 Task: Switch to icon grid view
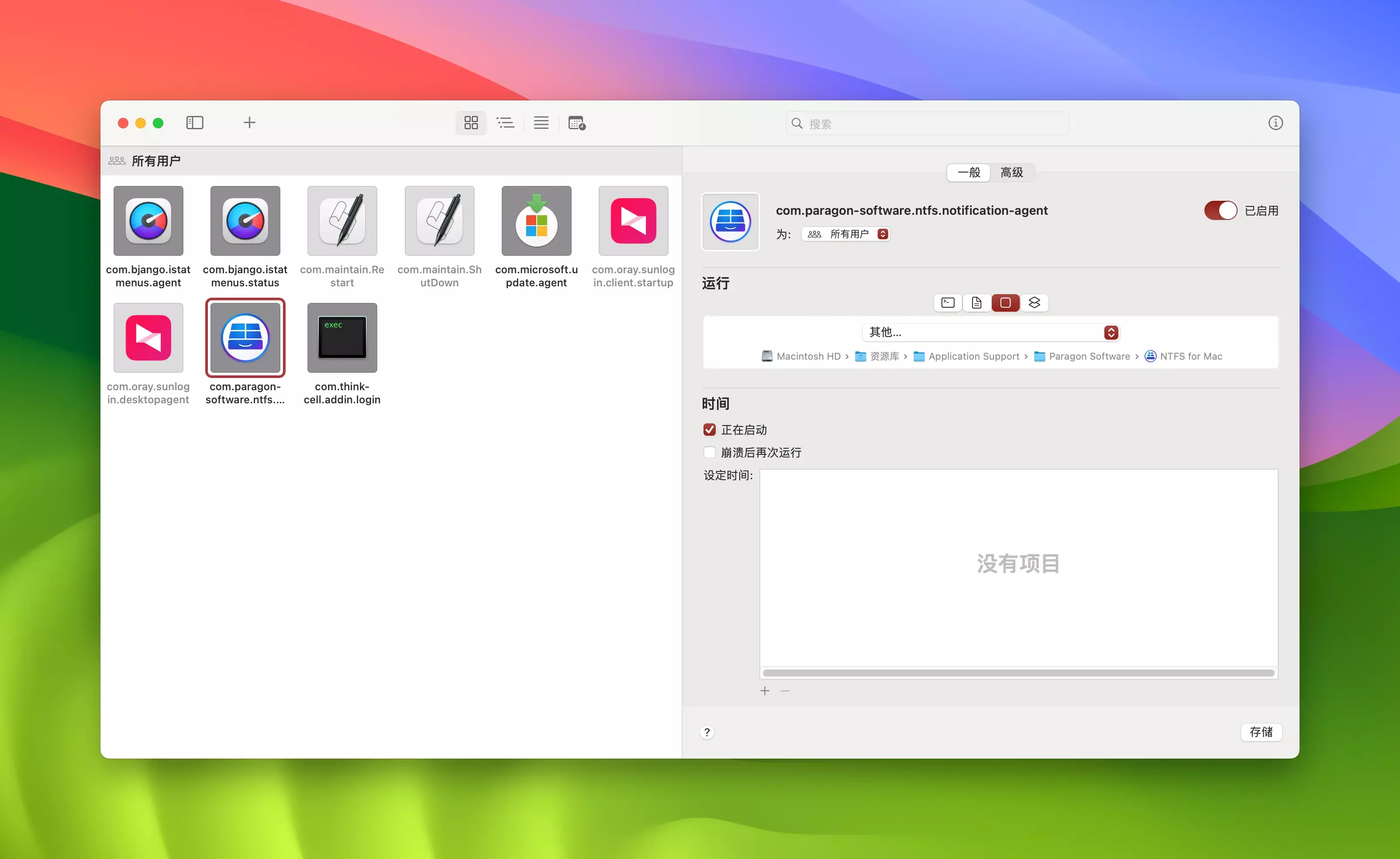tap(471, 123)
